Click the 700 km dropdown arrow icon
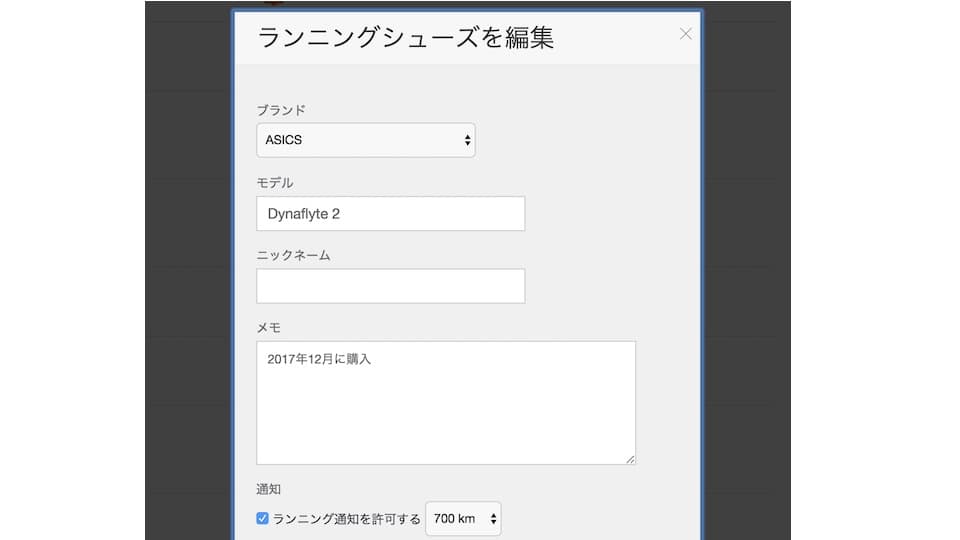This screenshot has height=540, width=960. pos(493,519)
